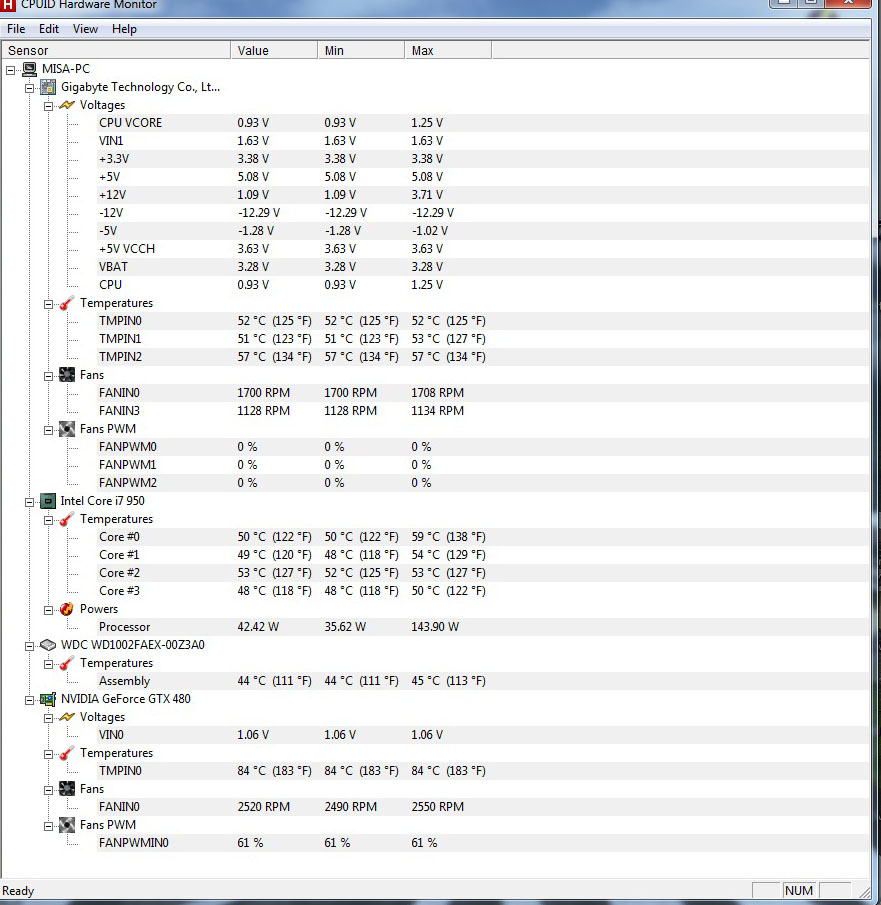Click the Gigabyte Voltages lightning icon
This screenshot has height=905, width=881.
coord(67,105)
